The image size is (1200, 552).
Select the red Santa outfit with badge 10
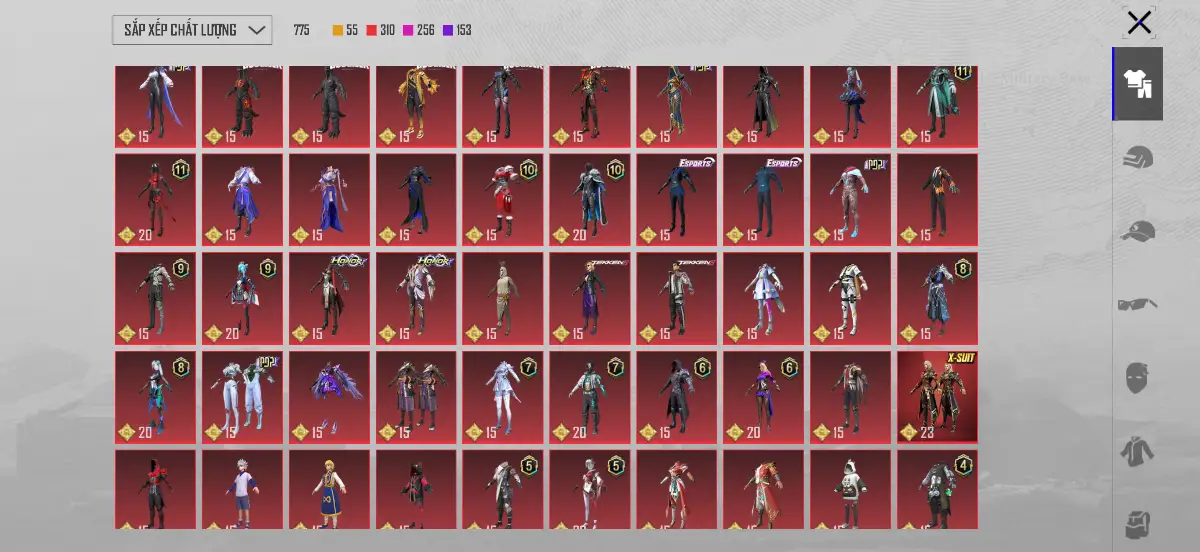(502, 199)
